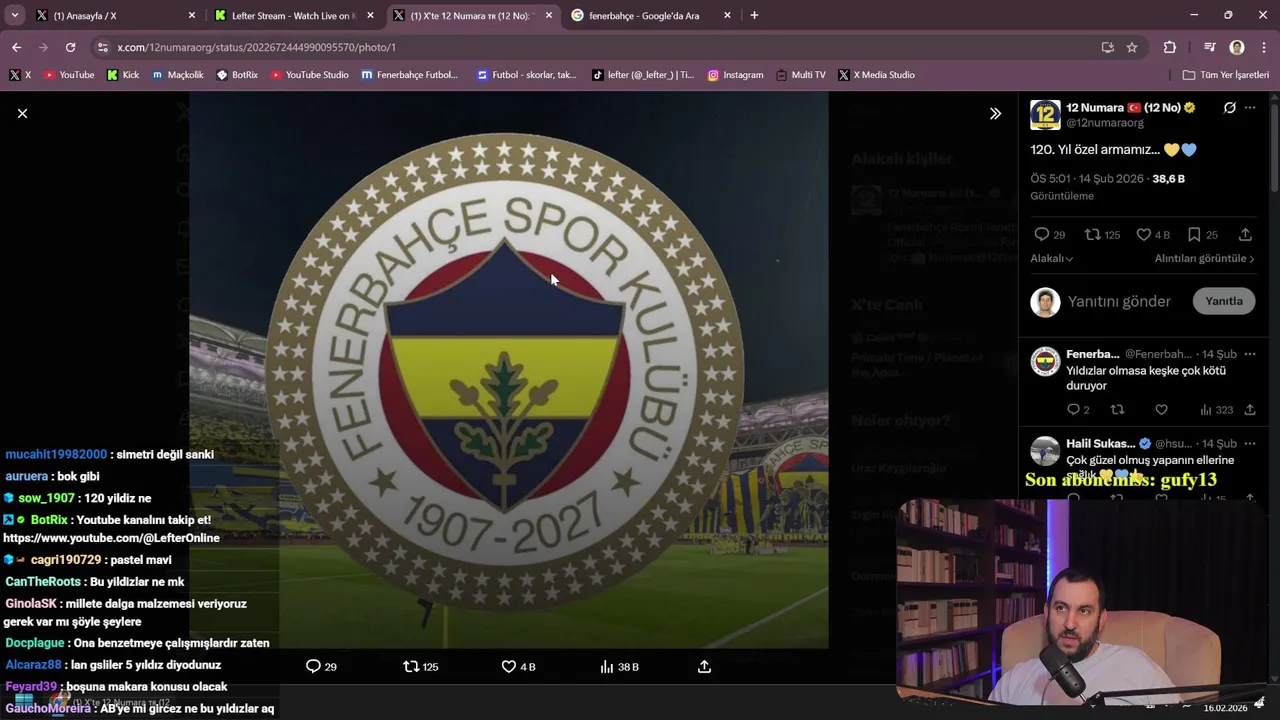Repost the Yıldızlar olmasa comment
The width and height of the screenshot is (1280, 720).
click(x=1118, y=410)
